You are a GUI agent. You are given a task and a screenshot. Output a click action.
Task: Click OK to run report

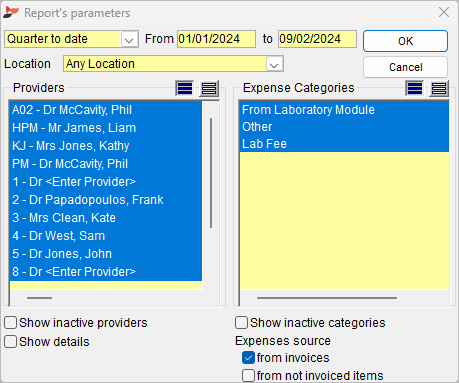tap(405, 41)
